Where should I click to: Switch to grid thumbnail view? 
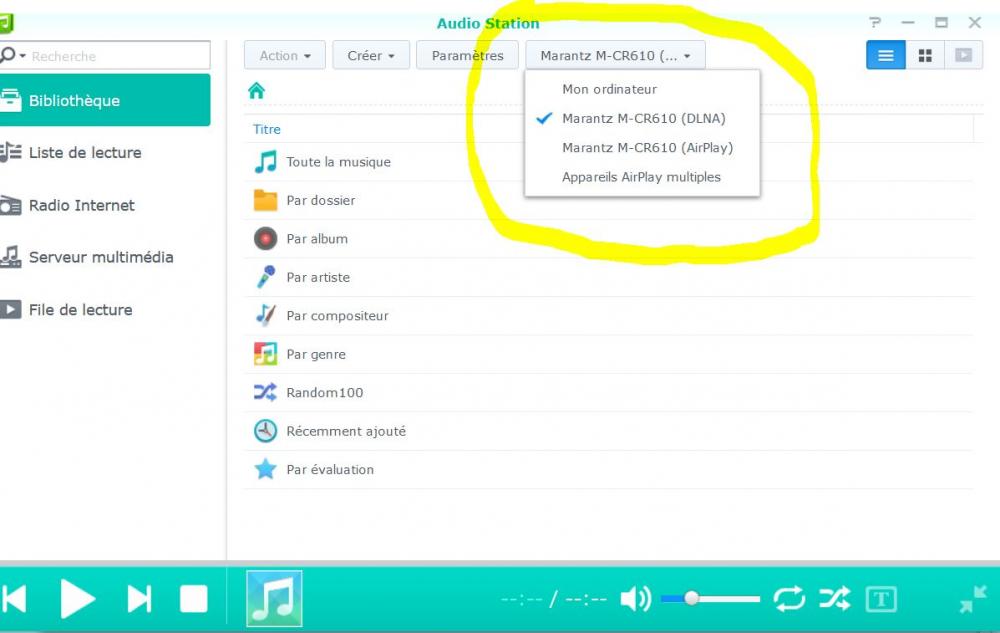(x=925, y=55)
